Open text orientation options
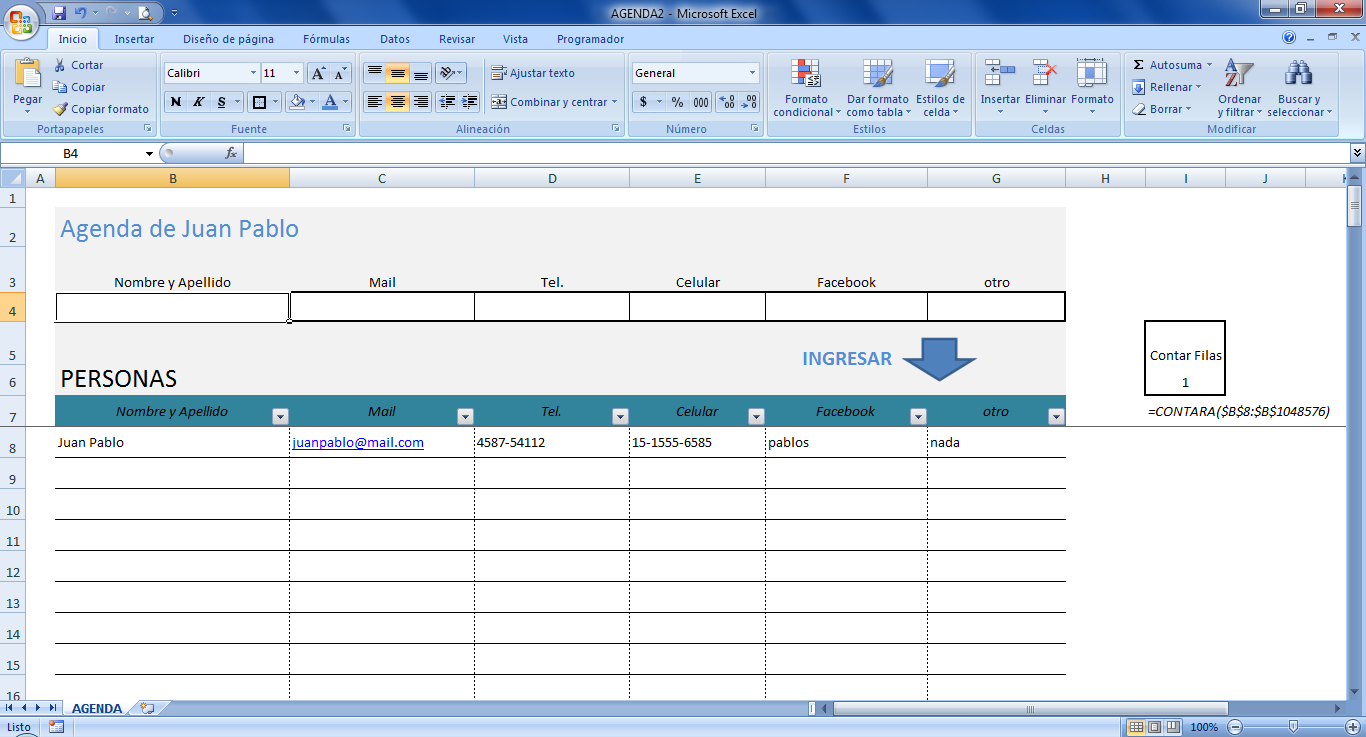1366x737 pixels. point(451,73)
